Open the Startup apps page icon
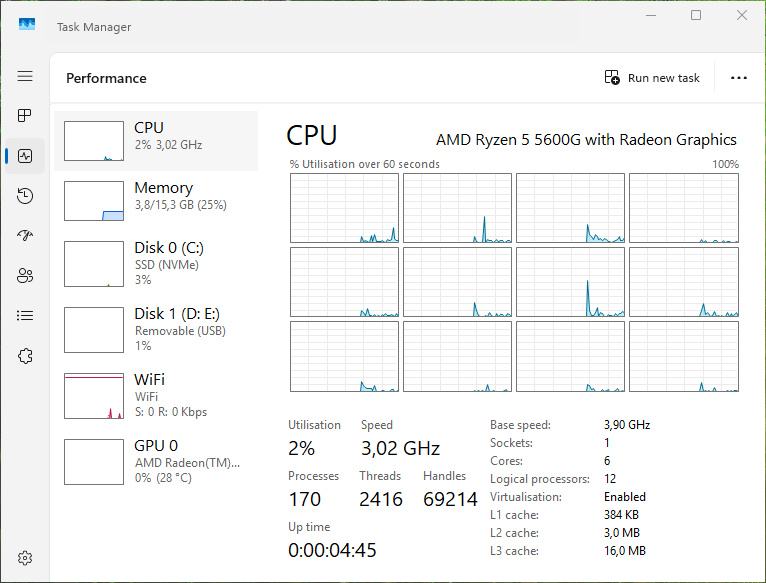766x583 pixels. click(25, 236)
